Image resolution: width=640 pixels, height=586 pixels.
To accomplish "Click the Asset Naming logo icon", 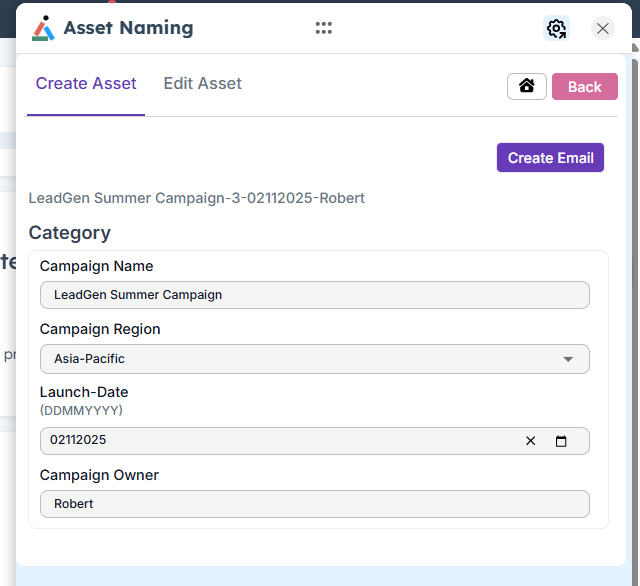I will tap(43, 28).
